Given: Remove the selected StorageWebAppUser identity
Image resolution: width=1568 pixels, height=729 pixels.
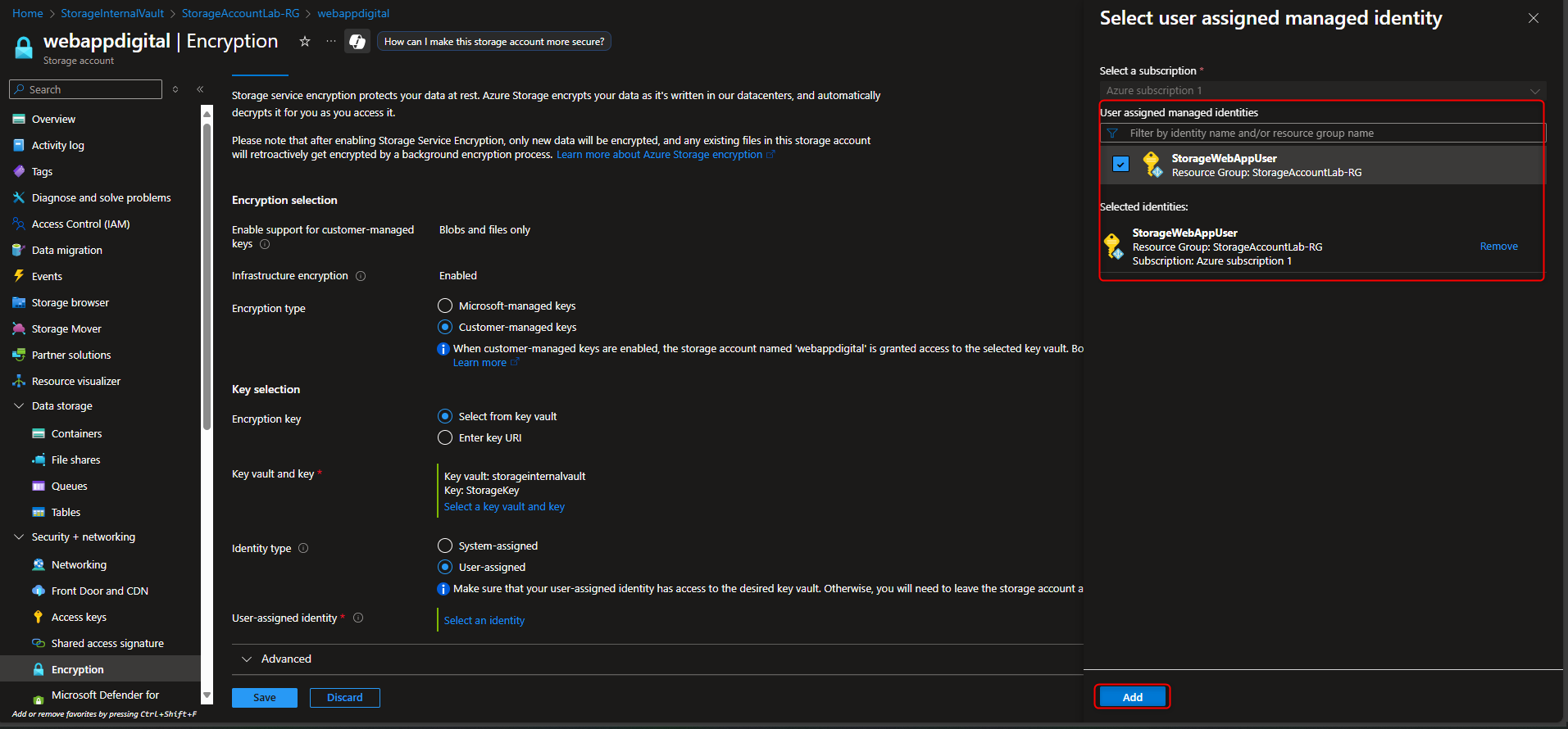Looking at the screenshot, I should (1498, 246).
